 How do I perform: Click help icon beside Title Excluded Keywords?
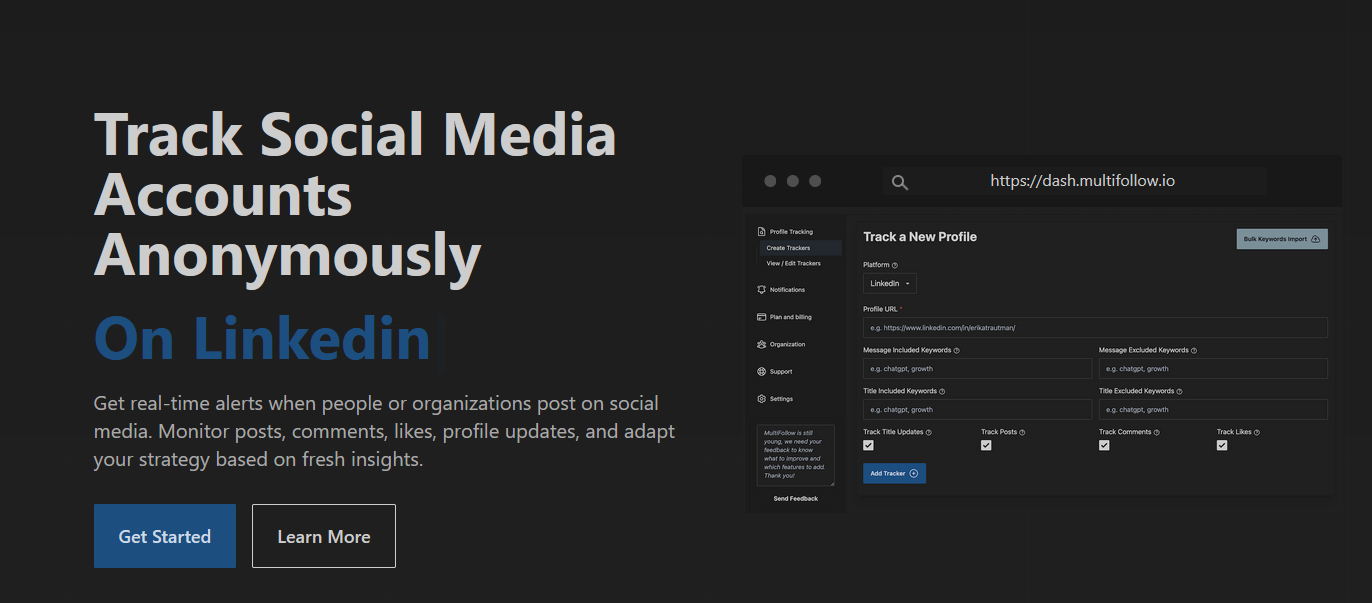pos(1180,391)
